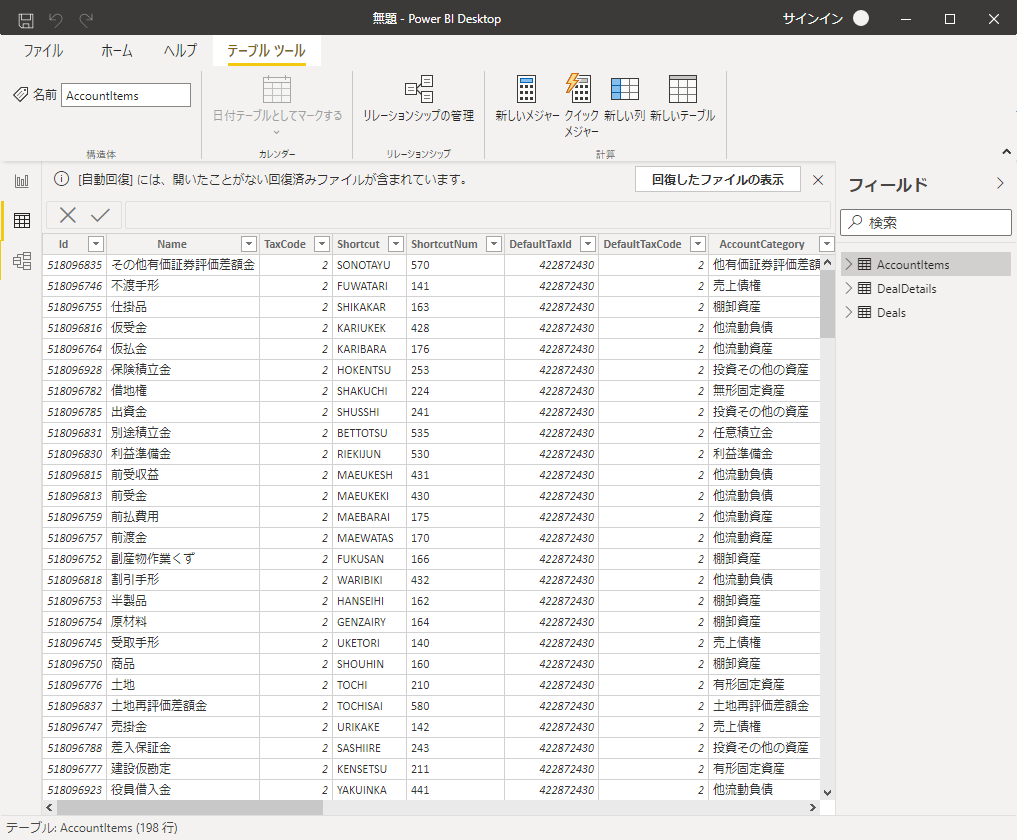Click AccountItems table icon in fields list

click(865, 264)
